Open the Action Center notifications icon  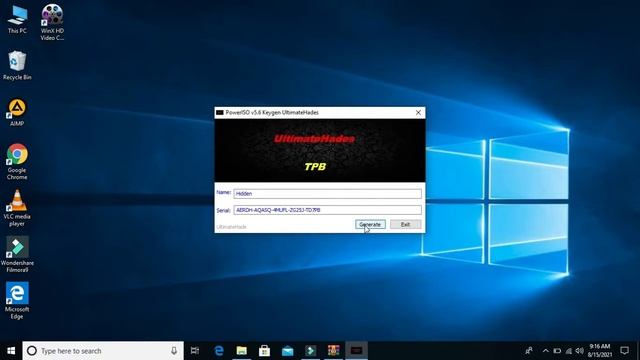(624, 351)
